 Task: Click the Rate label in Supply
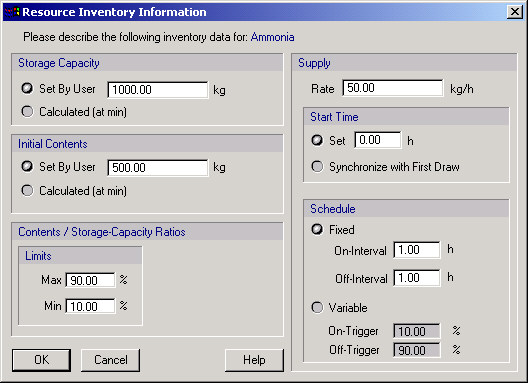coord(323,89)
